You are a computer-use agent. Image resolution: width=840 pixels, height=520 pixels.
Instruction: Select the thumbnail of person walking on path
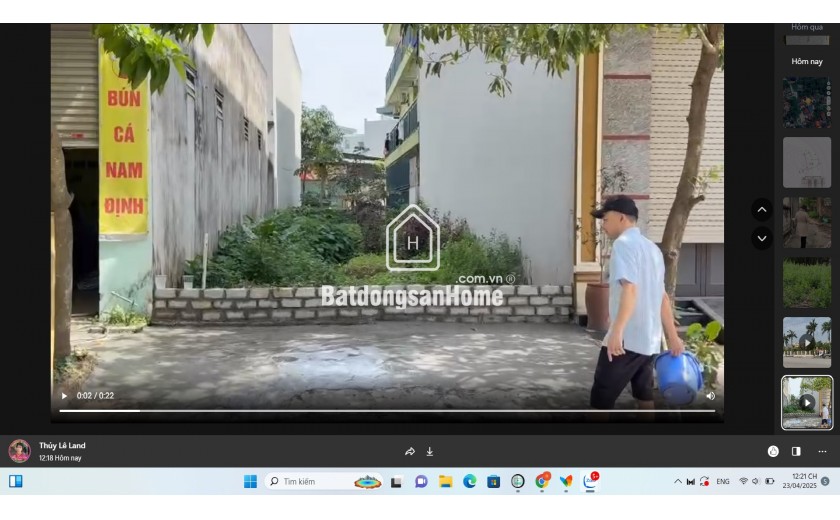pyautogui.click(x=807, y=222)
